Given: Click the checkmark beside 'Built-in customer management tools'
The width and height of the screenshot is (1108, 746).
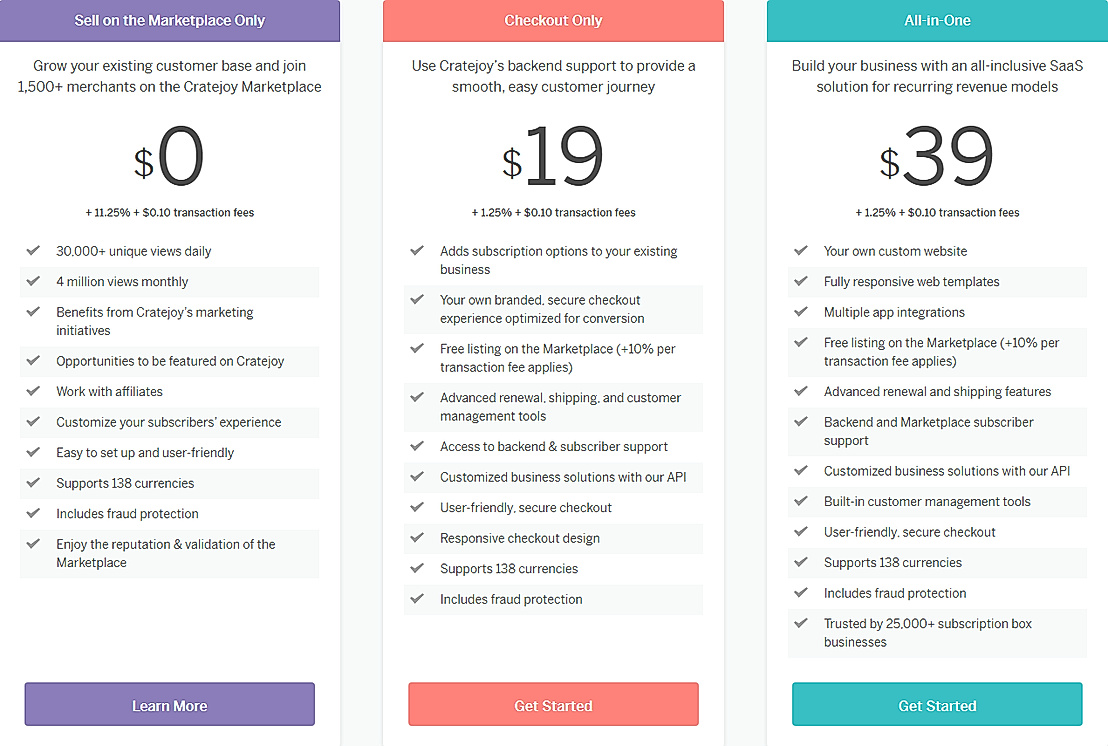Looking at the screenshot, I should [801, 501].
